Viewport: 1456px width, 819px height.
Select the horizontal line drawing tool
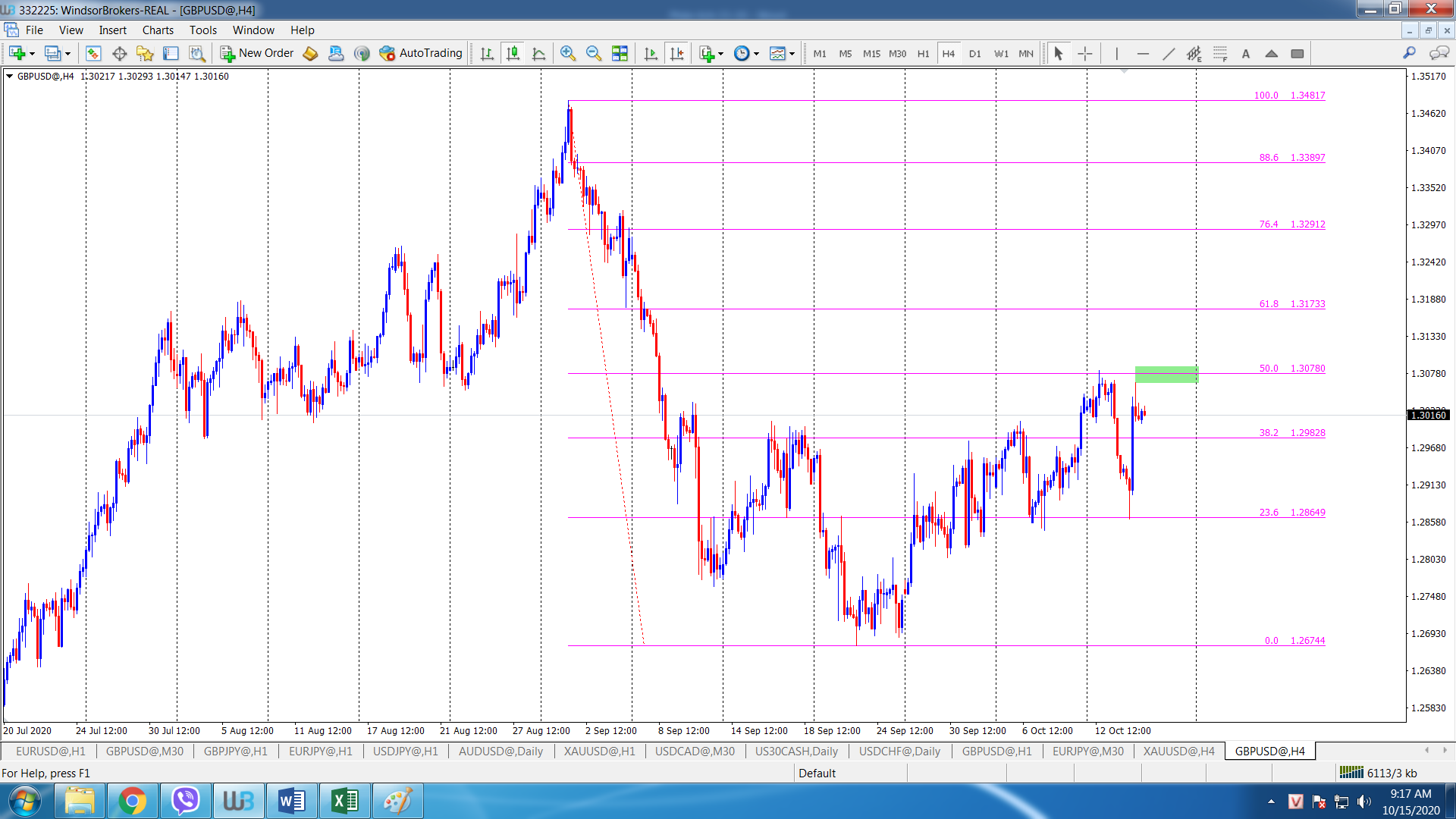point(1143,53)
